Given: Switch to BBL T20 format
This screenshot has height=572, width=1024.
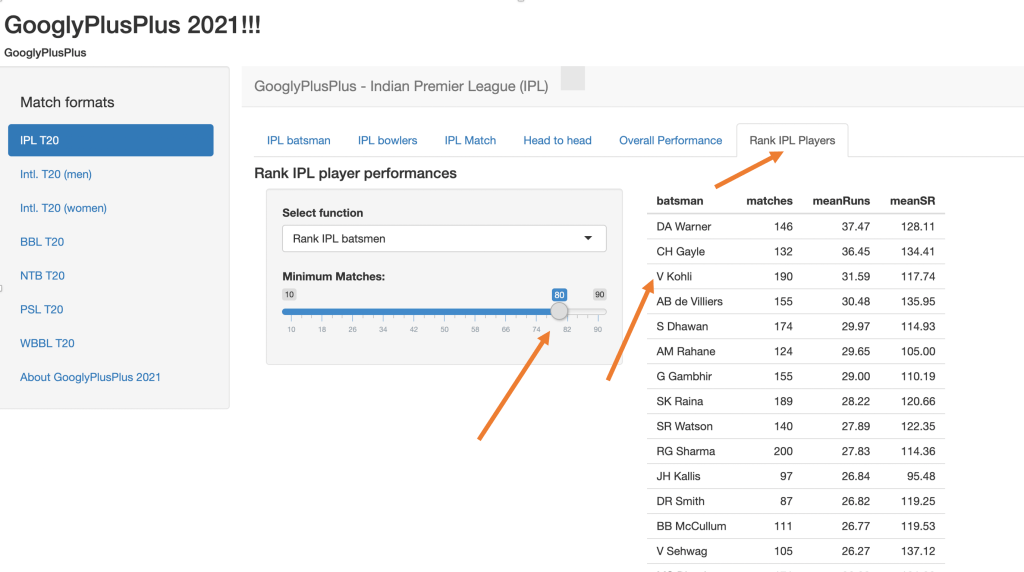Looking at the screenshot, I should 42,242.
